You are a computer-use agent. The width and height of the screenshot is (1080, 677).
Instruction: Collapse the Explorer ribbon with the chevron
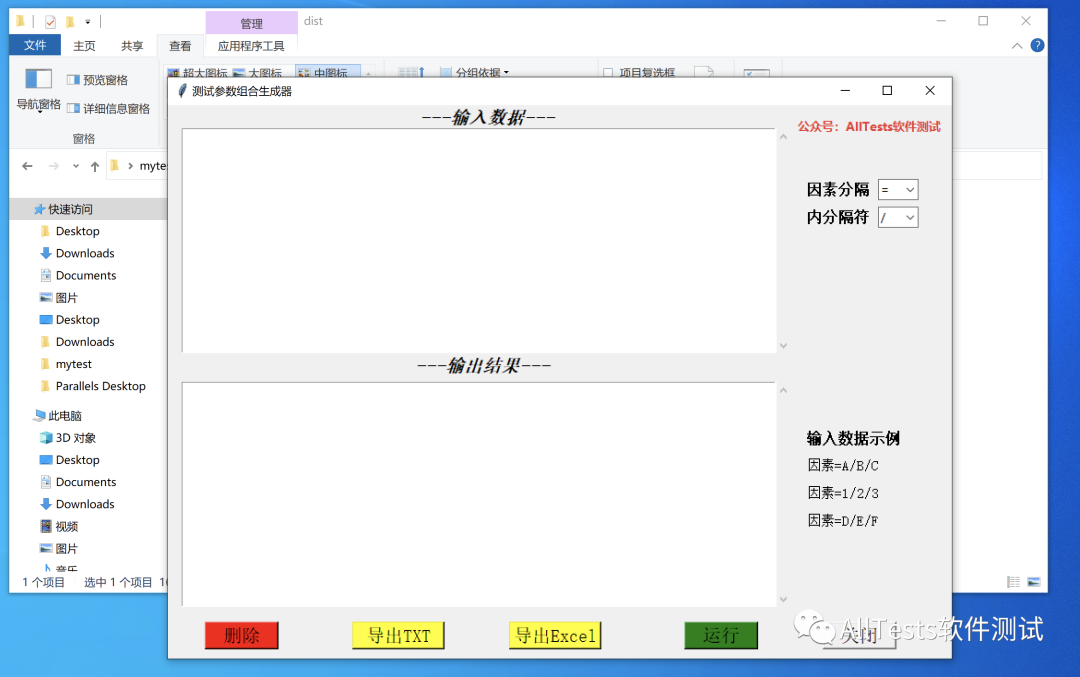(x=1017, y=46)
